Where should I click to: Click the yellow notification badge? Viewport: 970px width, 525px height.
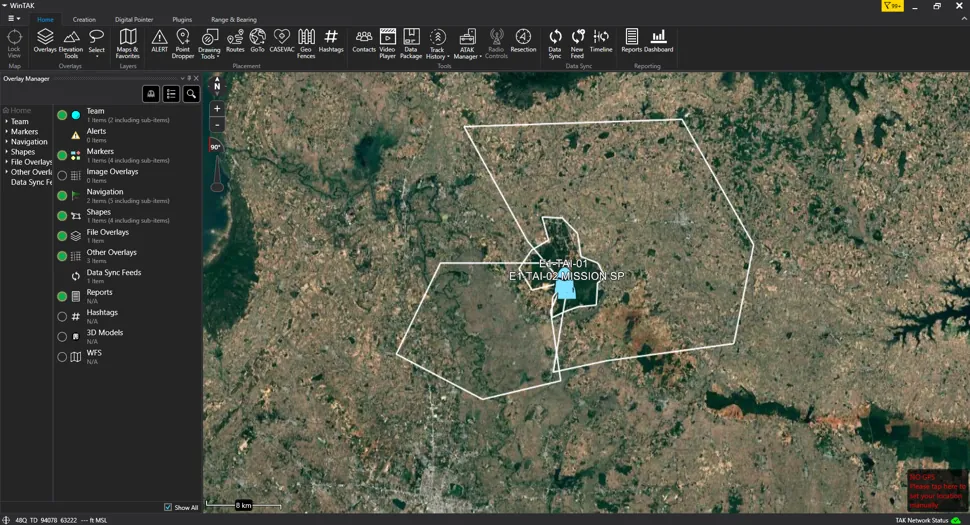892,6
